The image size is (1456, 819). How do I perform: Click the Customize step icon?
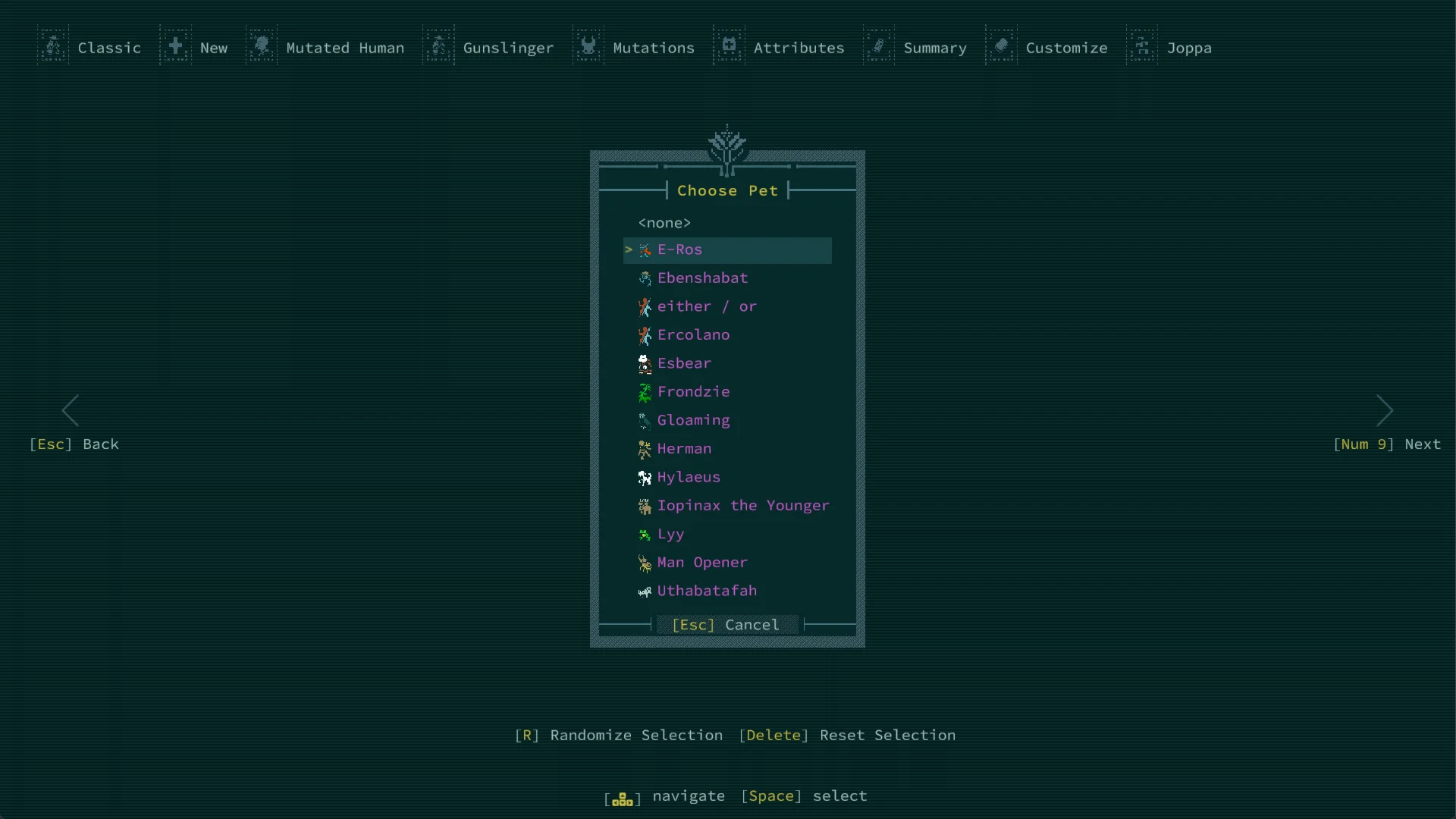pos(1001,47)
